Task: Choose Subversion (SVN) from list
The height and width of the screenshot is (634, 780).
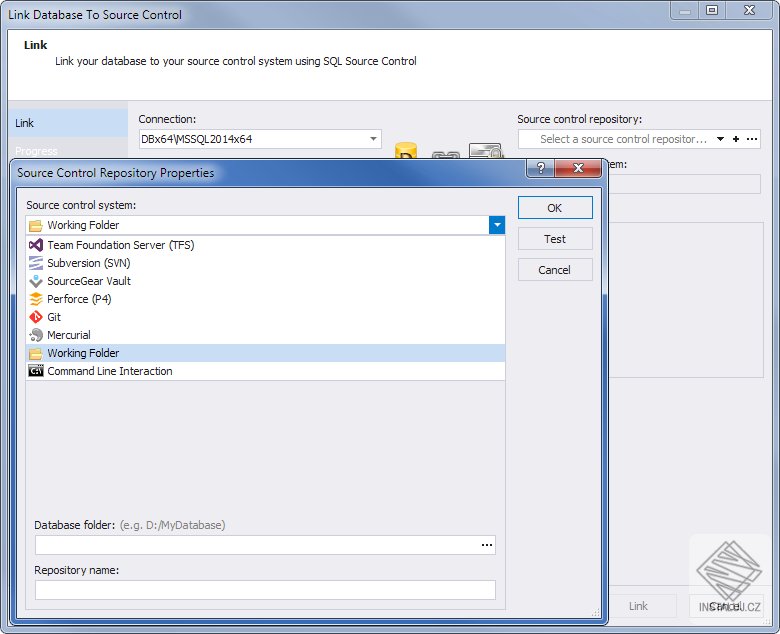Action: click(265, 263)
